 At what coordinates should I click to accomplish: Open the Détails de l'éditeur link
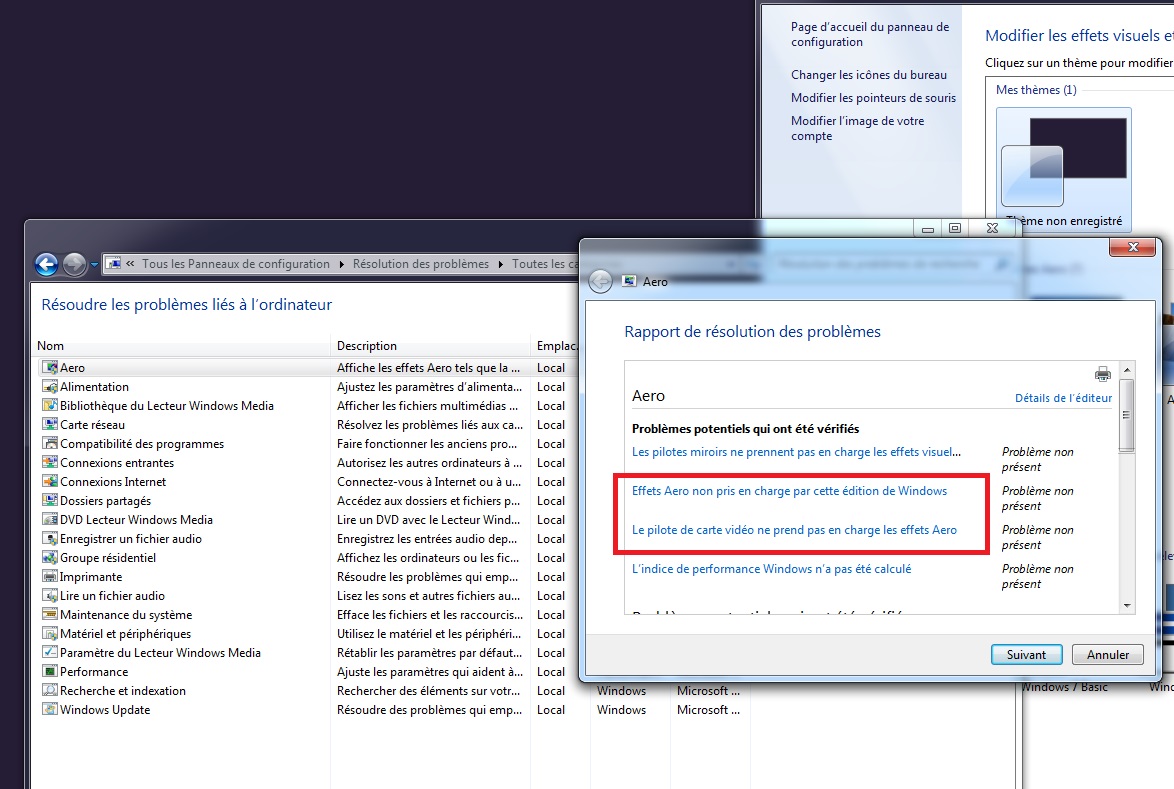(1063, 398)
